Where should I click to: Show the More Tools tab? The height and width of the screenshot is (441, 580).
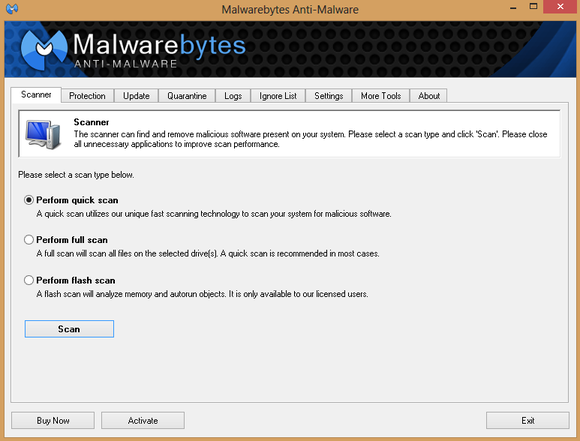381,96
